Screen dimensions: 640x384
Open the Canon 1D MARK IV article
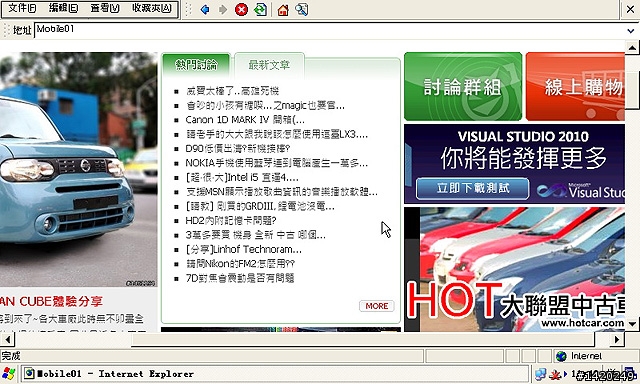pyautogui.click(x=245, y=120)
